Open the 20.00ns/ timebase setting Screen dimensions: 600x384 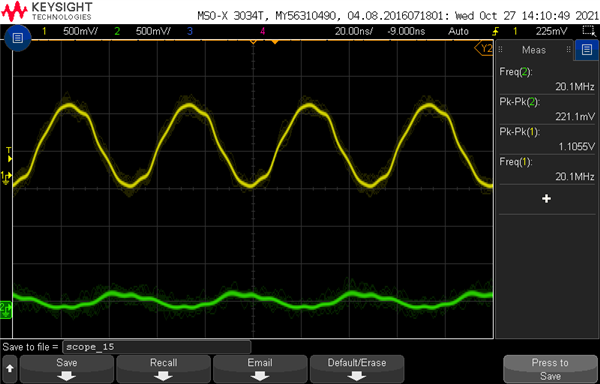click(354, 31)
